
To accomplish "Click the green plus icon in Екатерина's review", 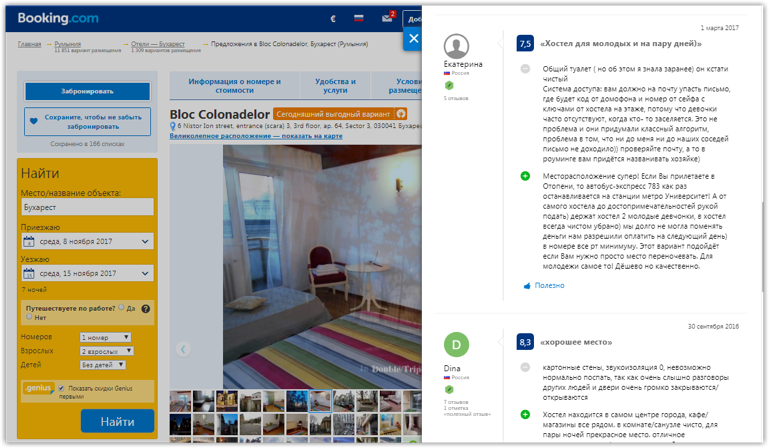I will (x=525, y=176).
